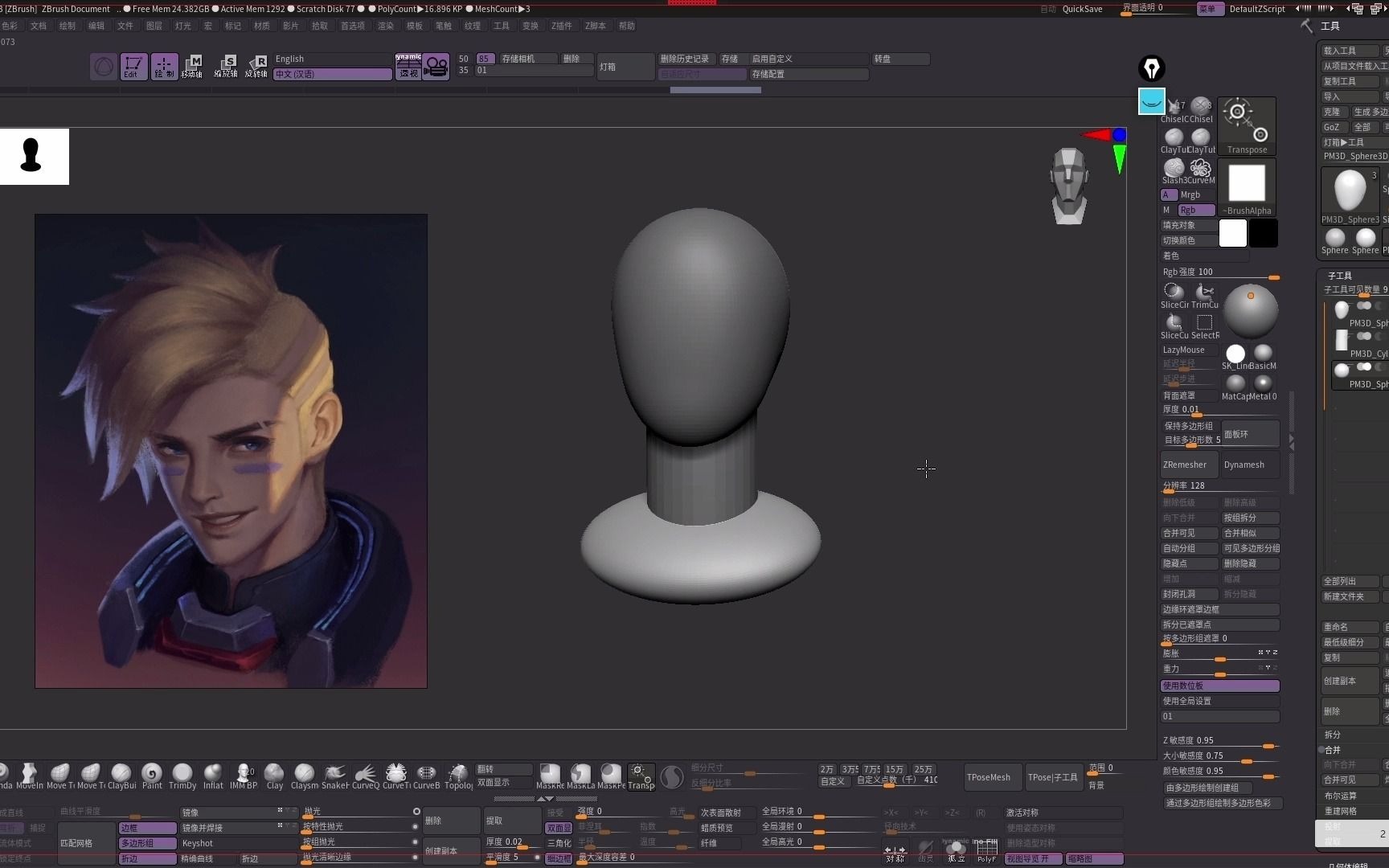Screen dimensions: 1389x868
Task: Click the white main color swatch
Action: click(1233, 233)
